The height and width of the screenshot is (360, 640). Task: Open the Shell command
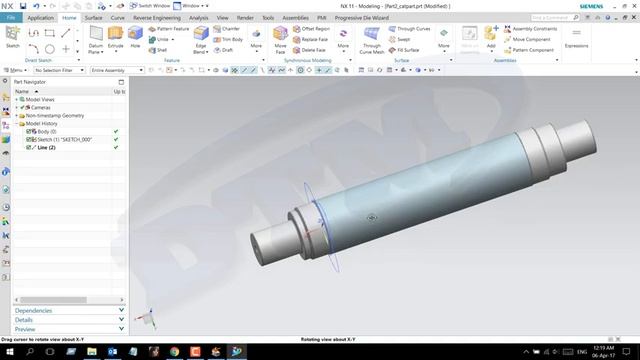click(158, 50)
